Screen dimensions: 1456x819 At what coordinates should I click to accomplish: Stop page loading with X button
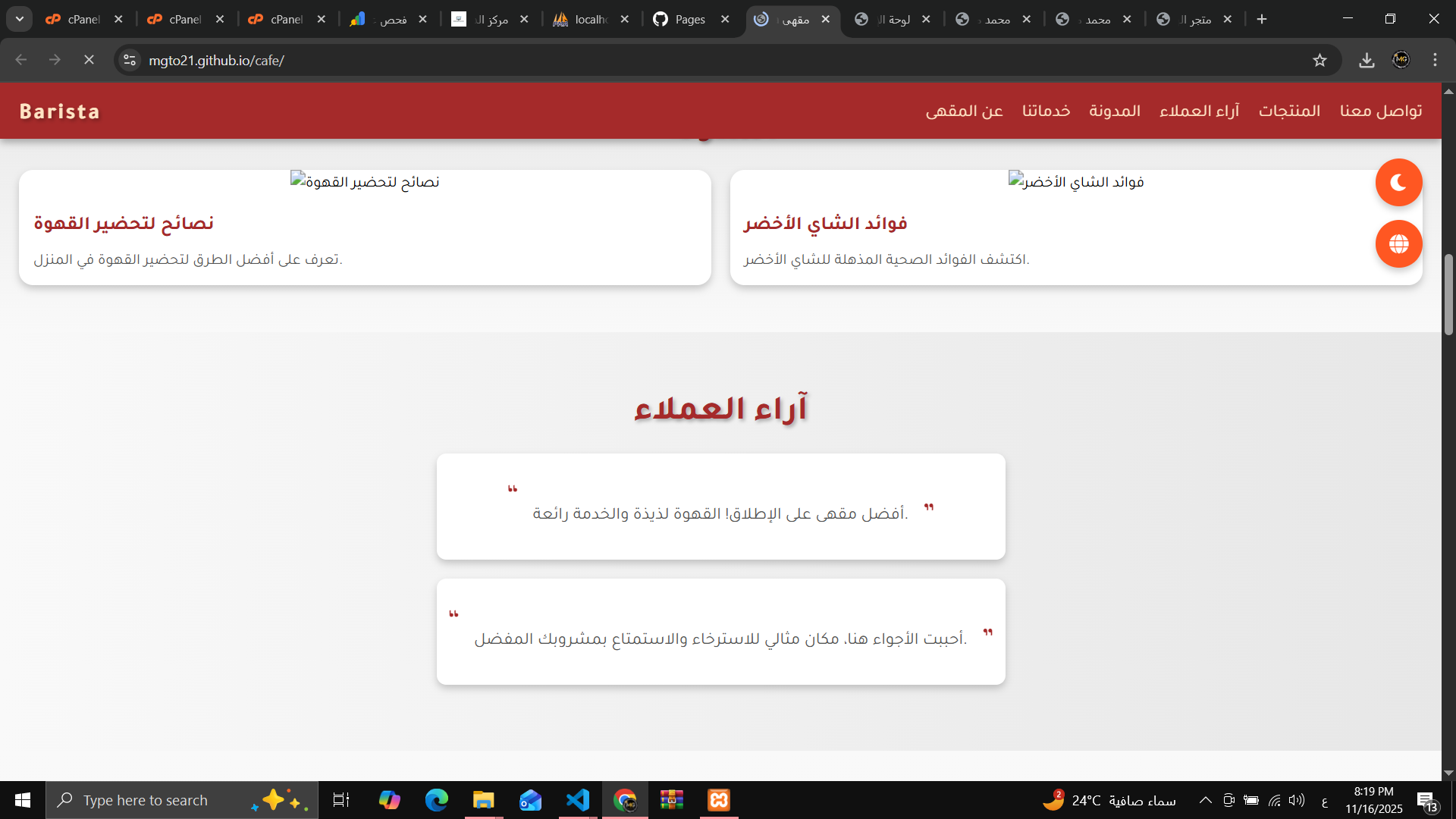coord(89,60)
